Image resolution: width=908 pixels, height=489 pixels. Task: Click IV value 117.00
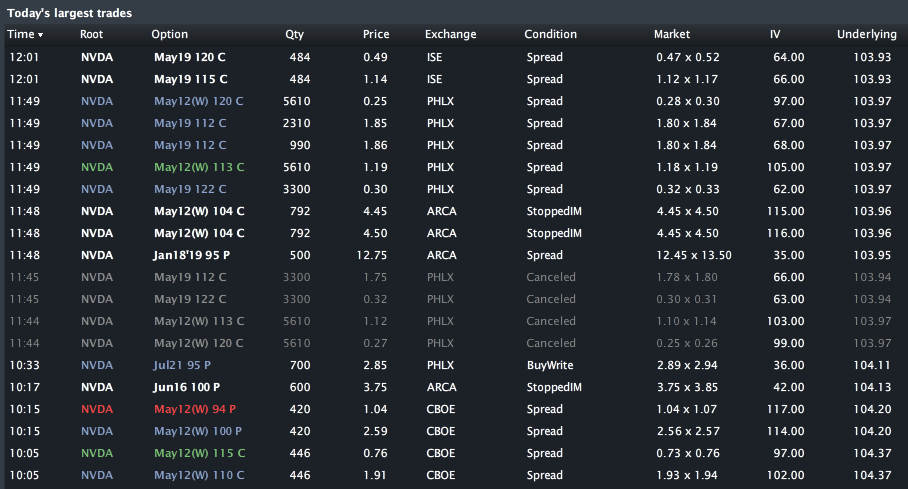(785, 410)
